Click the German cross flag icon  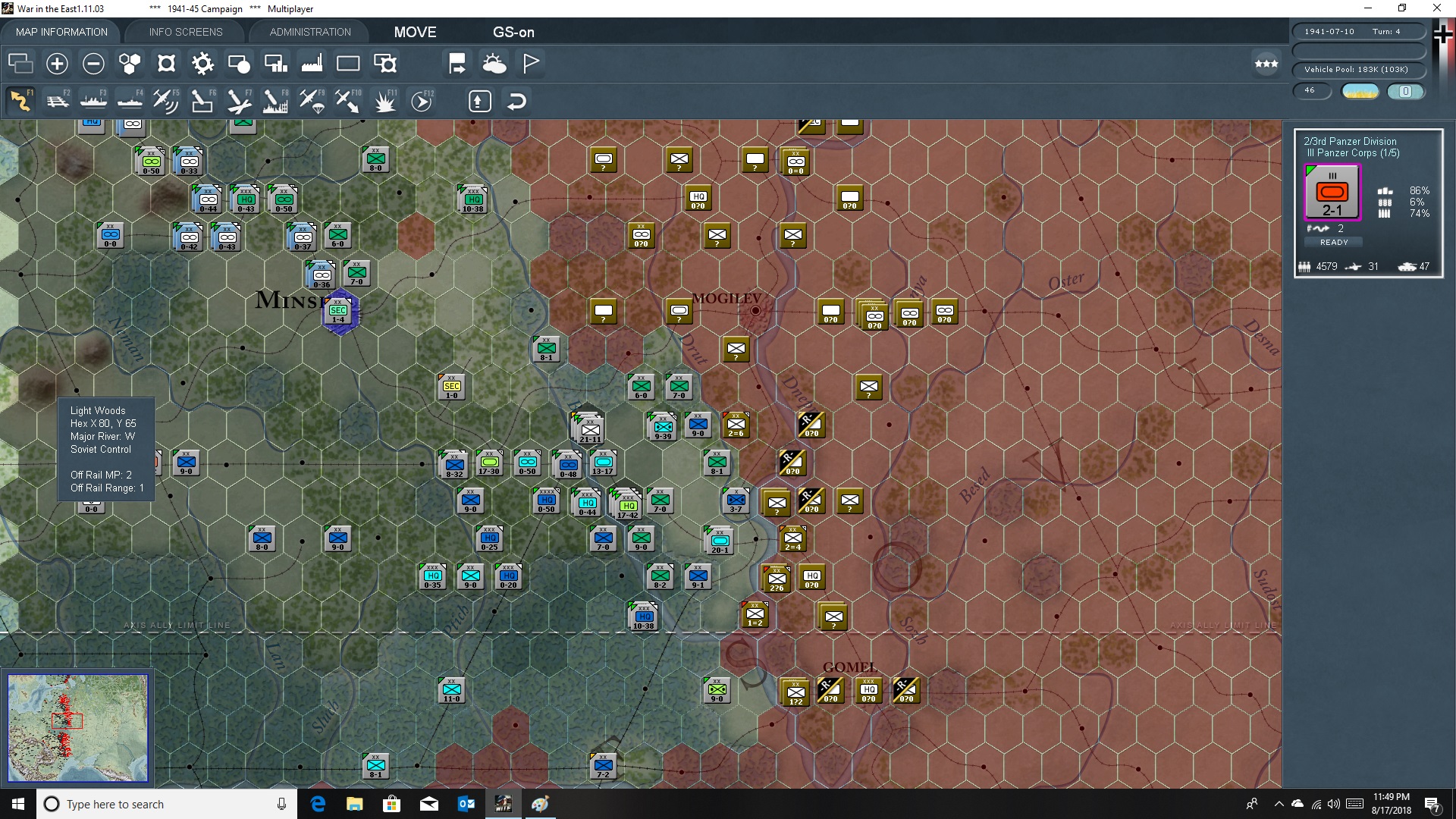pos(1443,34)
